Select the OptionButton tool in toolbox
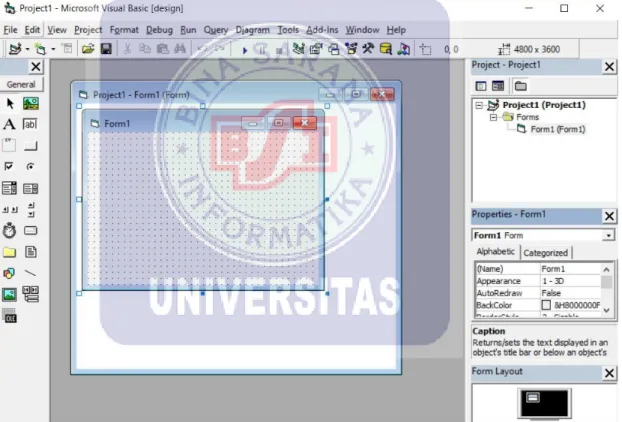This screenshot has width=622, height=422. point(31,167)
